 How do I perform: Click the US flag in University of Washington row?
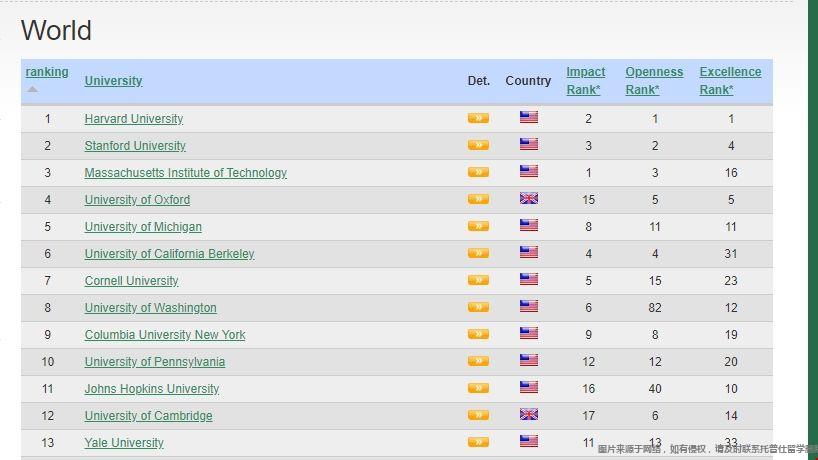(528, 306)
